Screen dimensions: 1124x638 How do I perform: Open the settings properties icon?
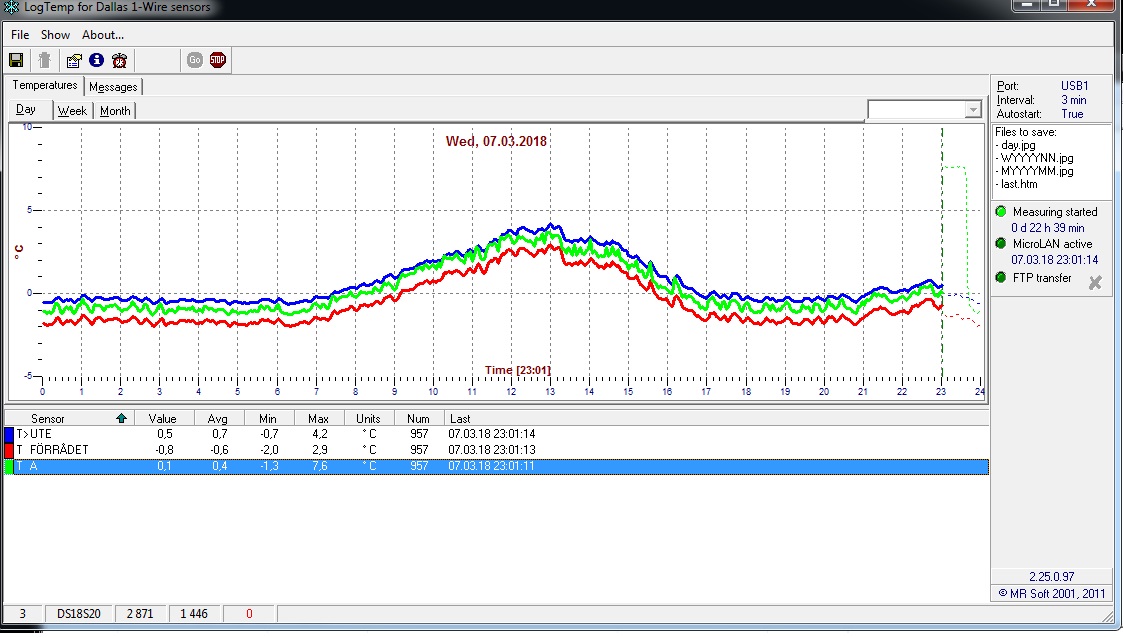tap(74, 60)
